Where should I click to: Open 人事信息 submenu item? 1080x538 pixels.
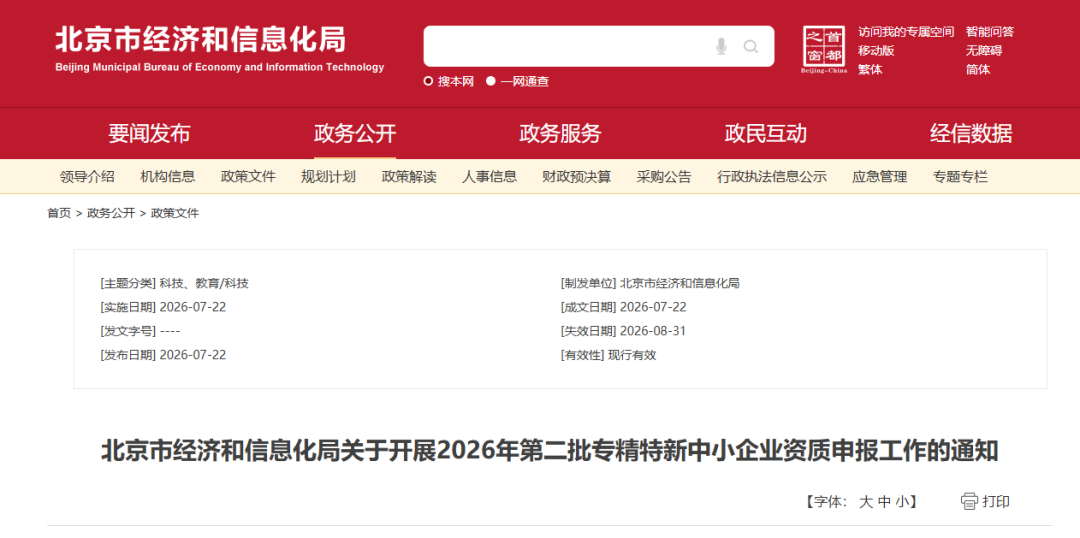[489, 177]
